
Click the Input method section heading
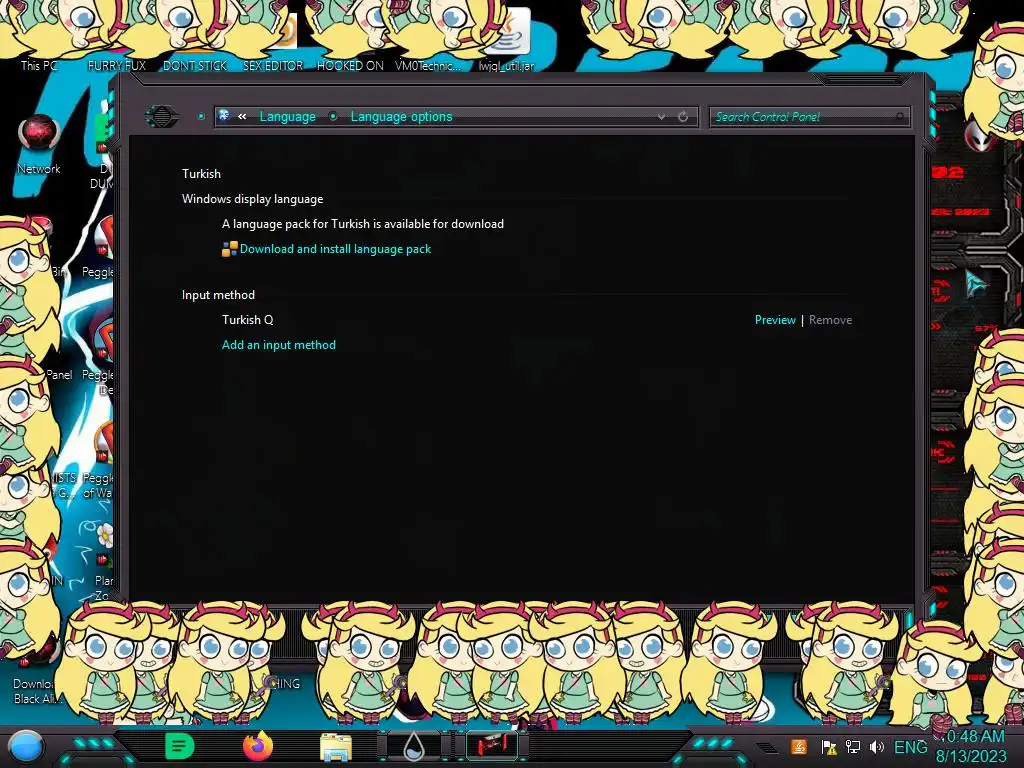click(x=218, y=295)
